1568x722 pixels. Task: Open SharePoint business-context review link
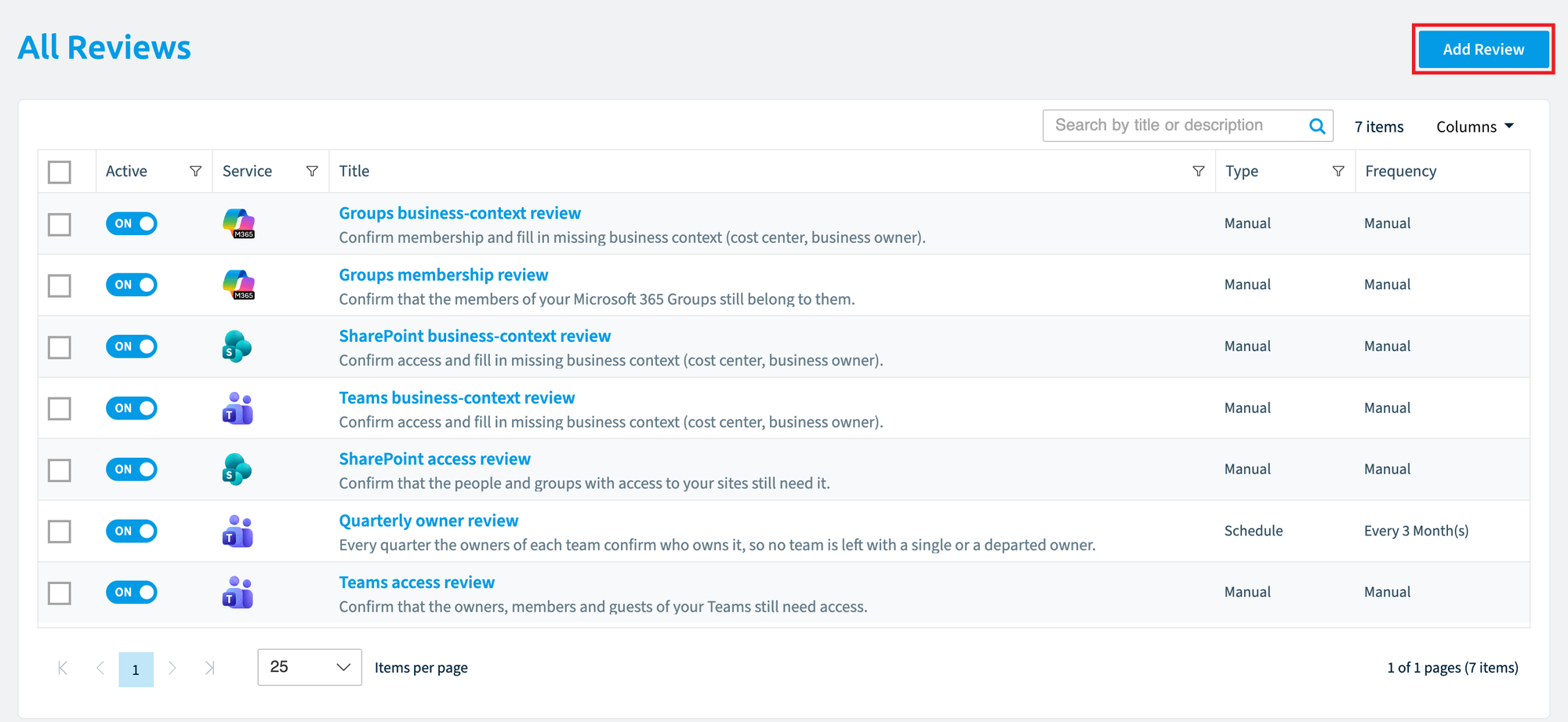pyautogui.click(x=474, y=336)
